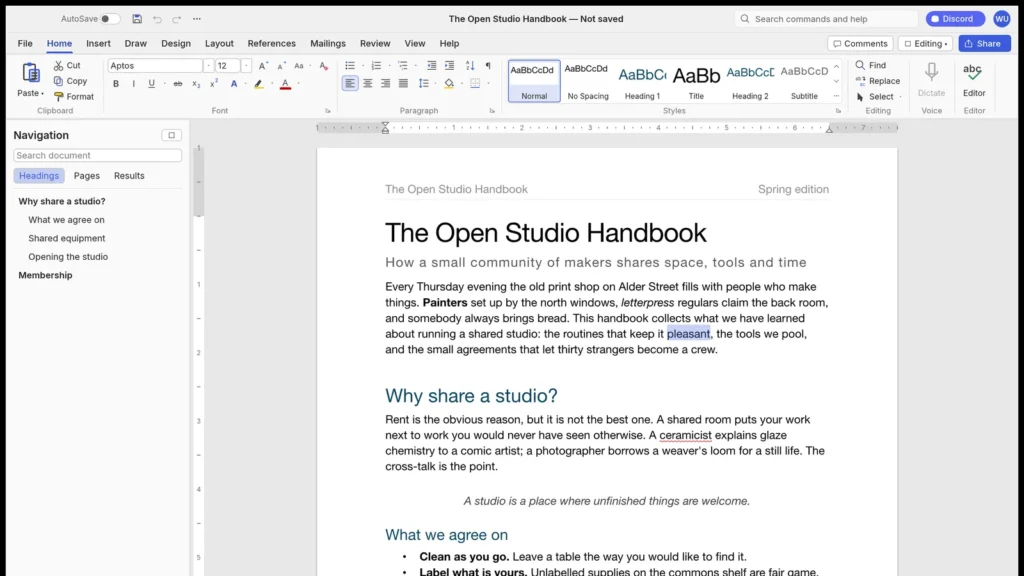Toggle the Navigation pane collapse button
This screenshot has height=576, width=1024.
click(172, 135)
